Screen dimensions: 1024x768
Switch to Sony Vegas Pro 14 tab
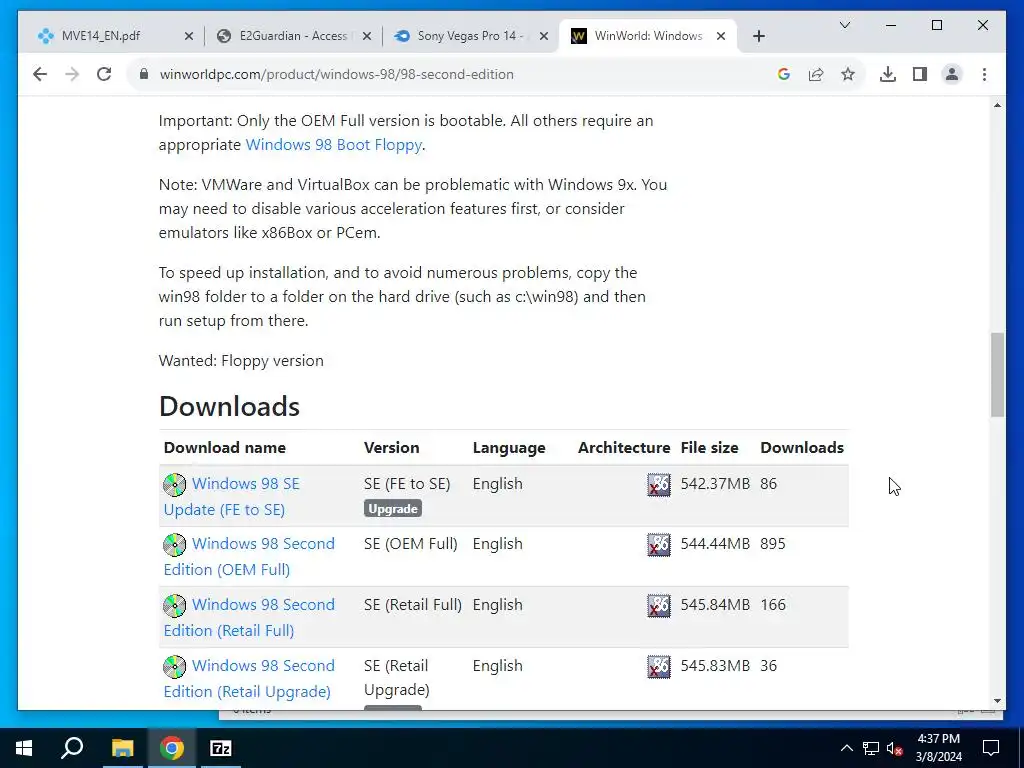click(x=470, y=36)
